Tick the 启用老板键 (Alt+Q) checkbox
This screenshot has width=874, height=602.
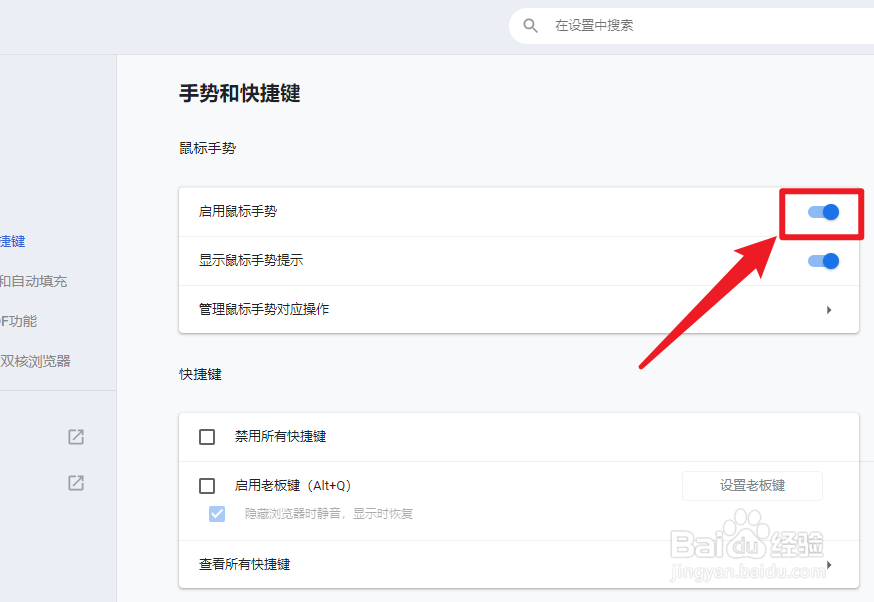[207, 486]
